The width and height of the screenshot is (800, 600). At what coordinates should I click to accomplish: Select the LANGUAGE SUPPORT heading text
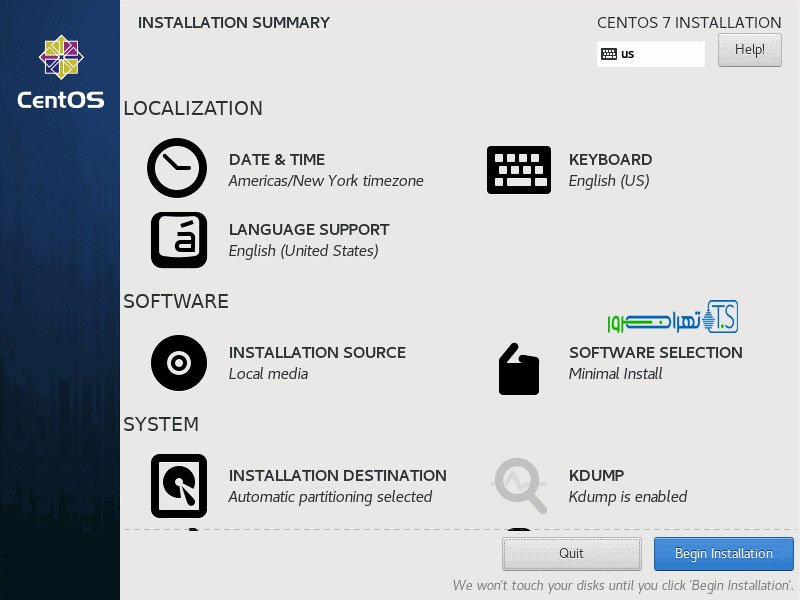click(309, 230)
